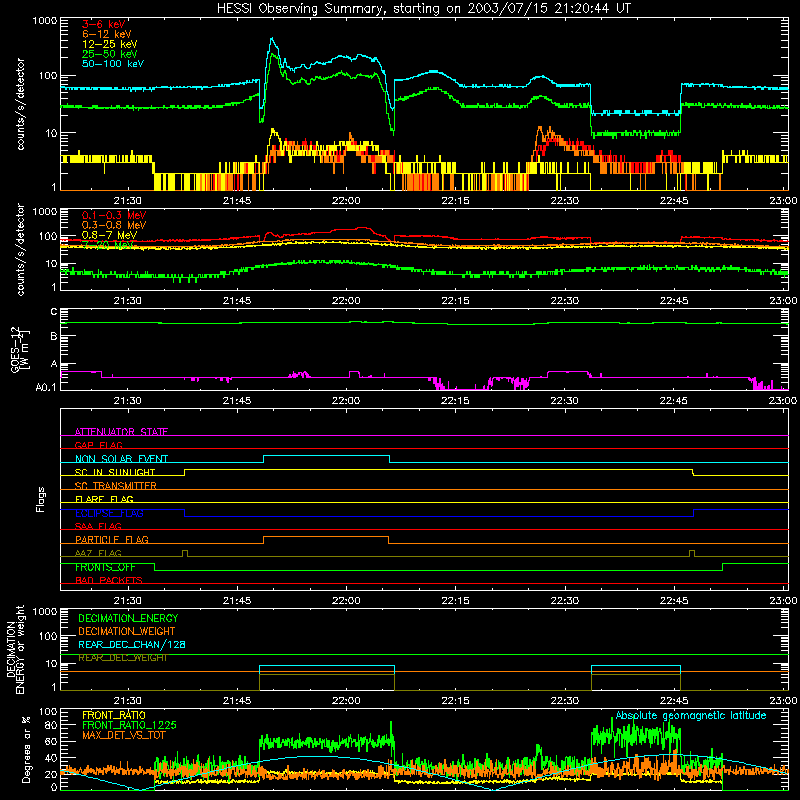Select the NON_SOLAR_EVENT flag label
The height and width of the screenshot is (800, 800).
[x=121, y=459]
